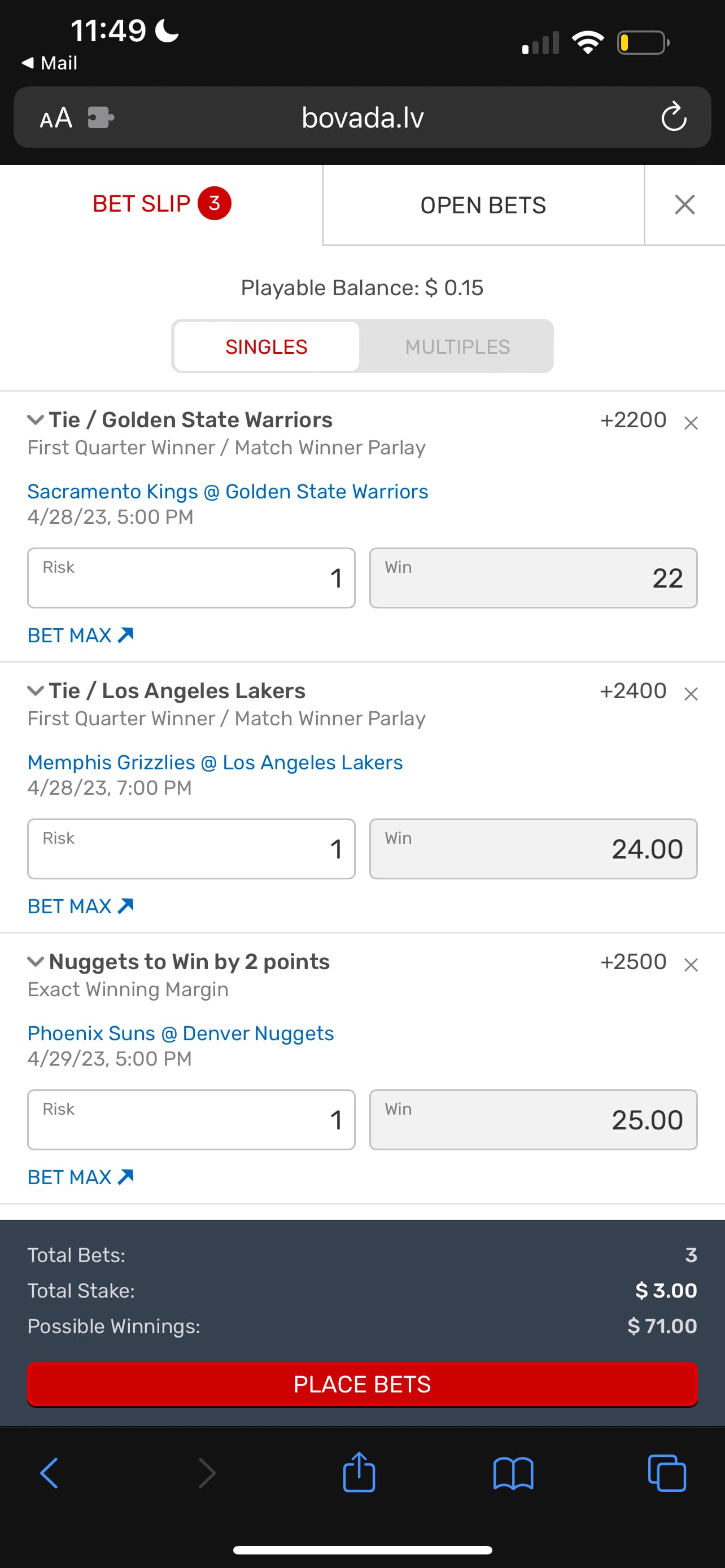Remove the Los Angeles Lakers bet
The width and height of the screenshot is (725, 1568).
coord(691,693)
